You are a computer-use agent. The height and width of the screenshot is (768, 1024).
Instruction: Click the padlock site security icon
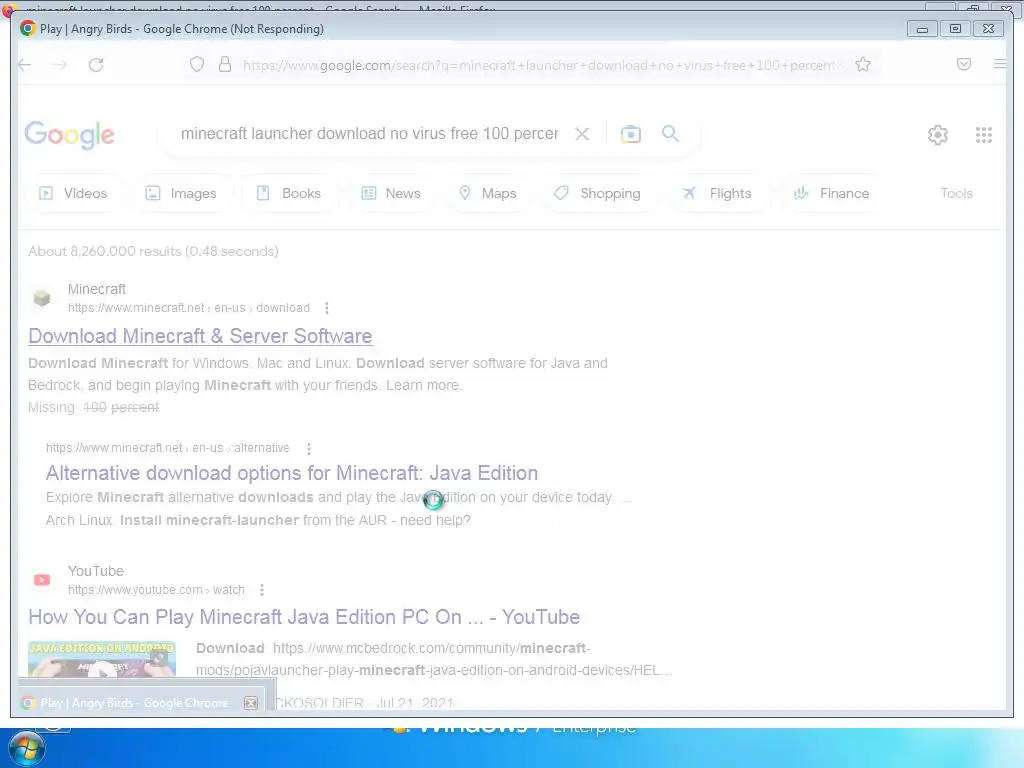point(225,64)
